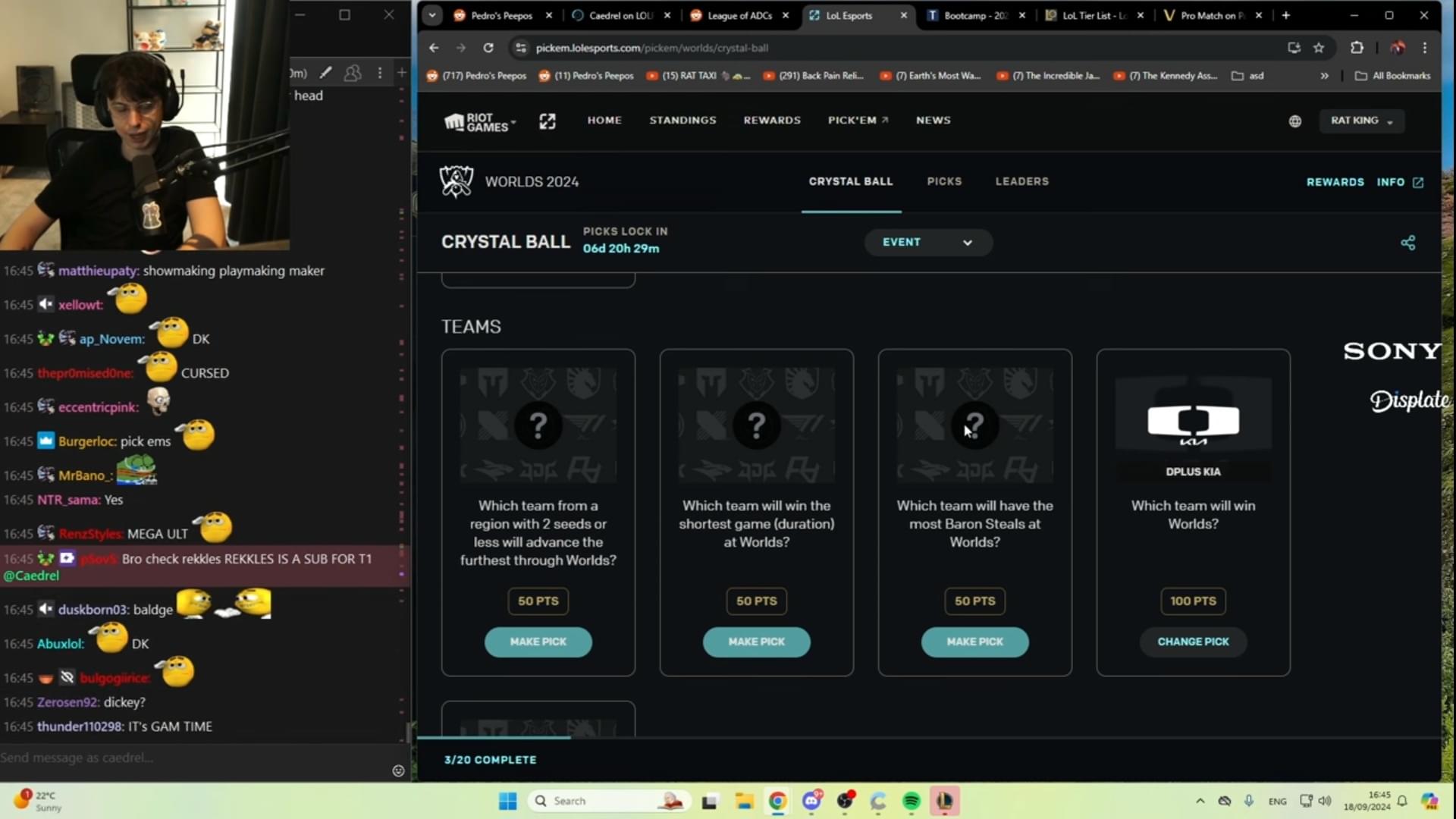Viewport: 1456px width, 819px height.
Task: Close the LoL Esports browser tab
Action: pos(904,15)
